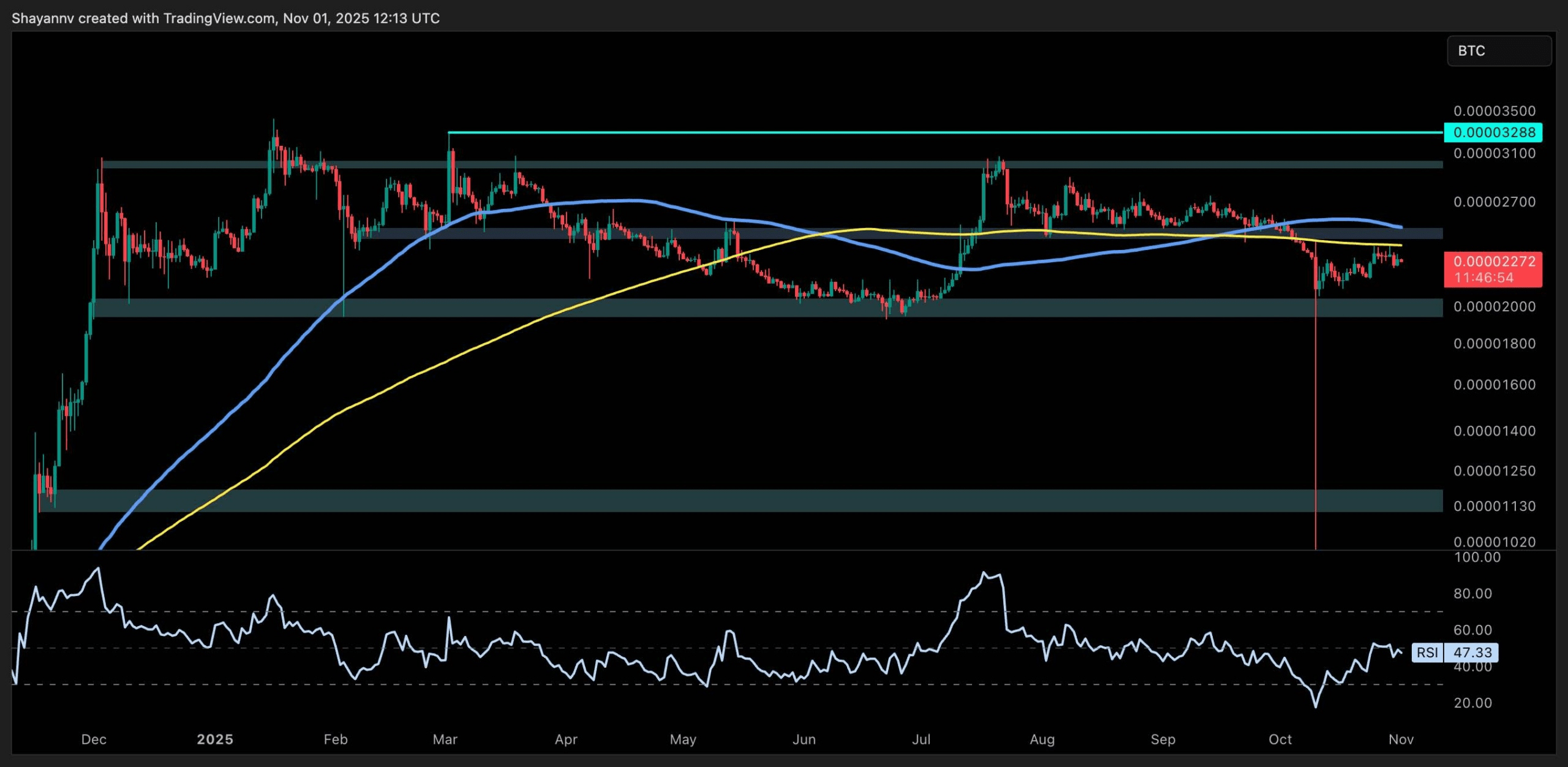Screen dimensions: 1568x767
Task: Select the Dec label on time axis
Action: click(x=94, y=739)
